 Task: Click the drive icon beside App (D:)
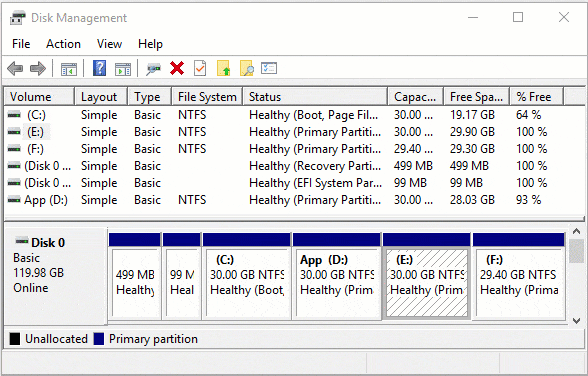pyautogui.click(x=14, y=200)
